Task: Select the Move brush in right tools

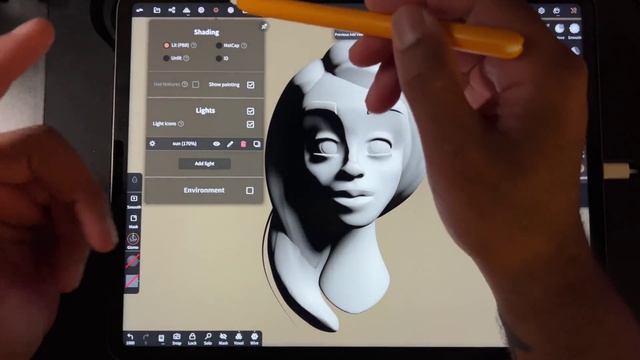Action: tap(560, 31)
